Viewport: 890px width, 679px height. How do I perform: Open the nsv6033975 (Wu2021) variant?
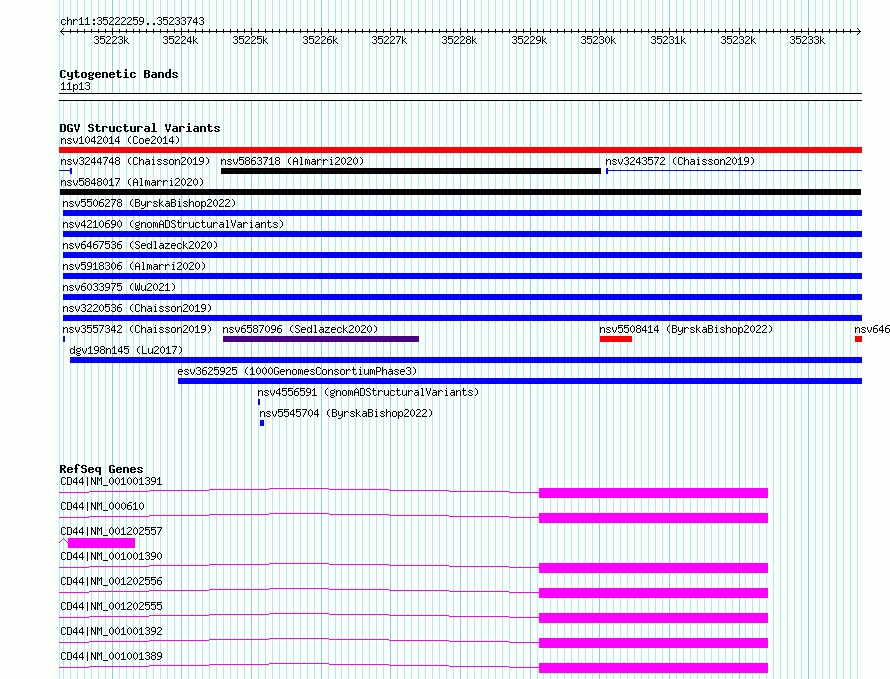(x=463, y=297)
